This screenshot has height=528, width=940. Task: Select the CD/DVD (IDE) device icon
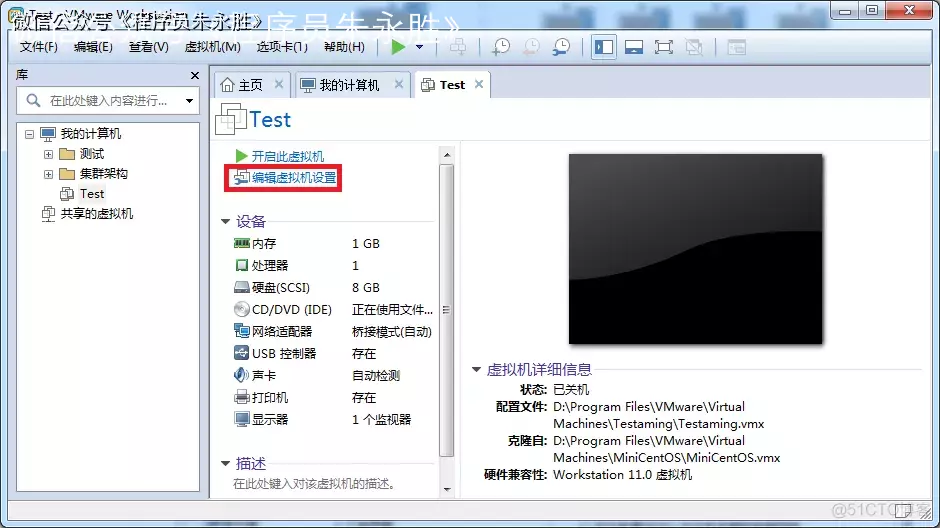[241, 309]
